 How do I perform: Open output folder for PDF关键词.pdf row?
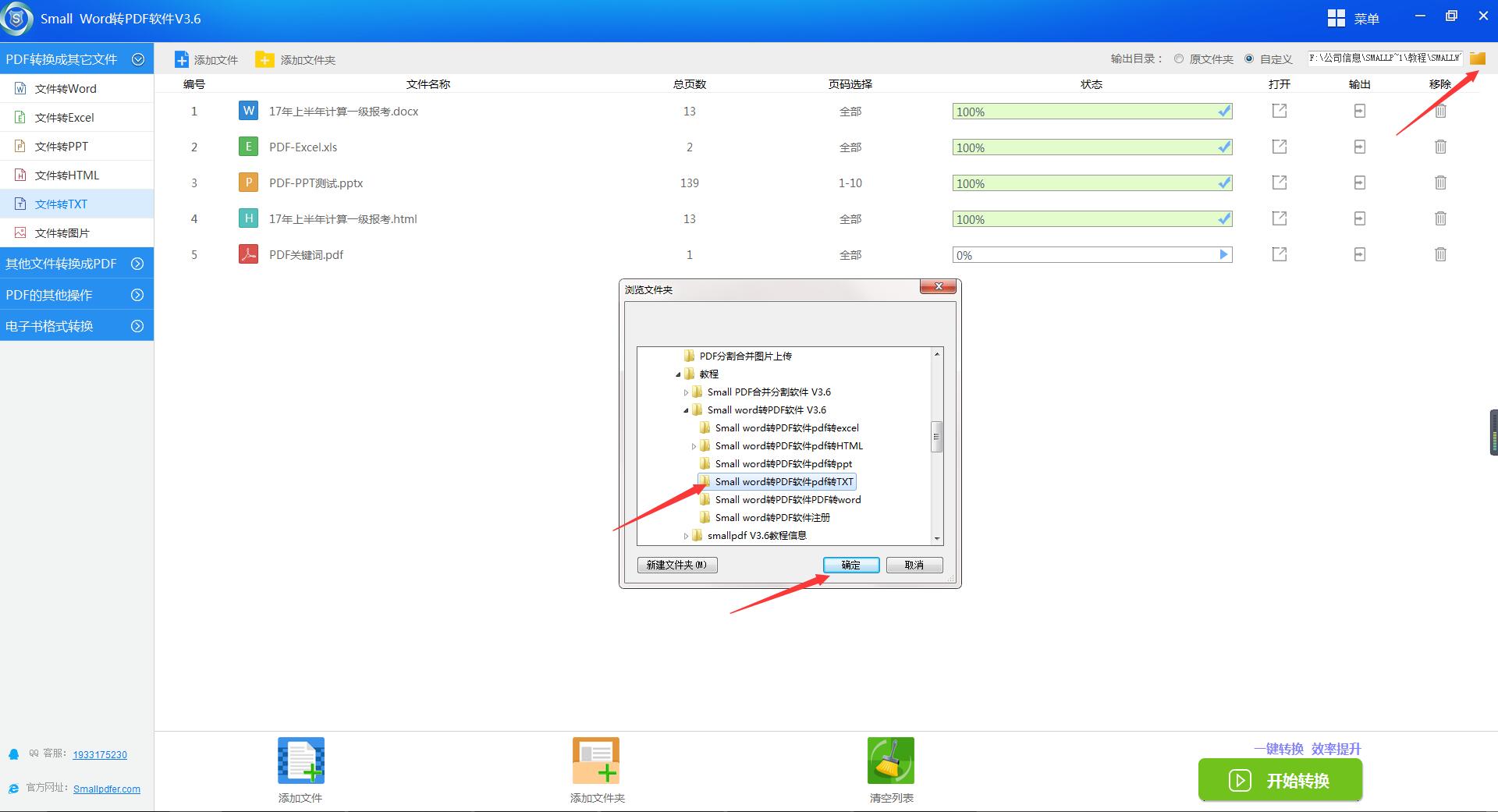point(1359,254)
